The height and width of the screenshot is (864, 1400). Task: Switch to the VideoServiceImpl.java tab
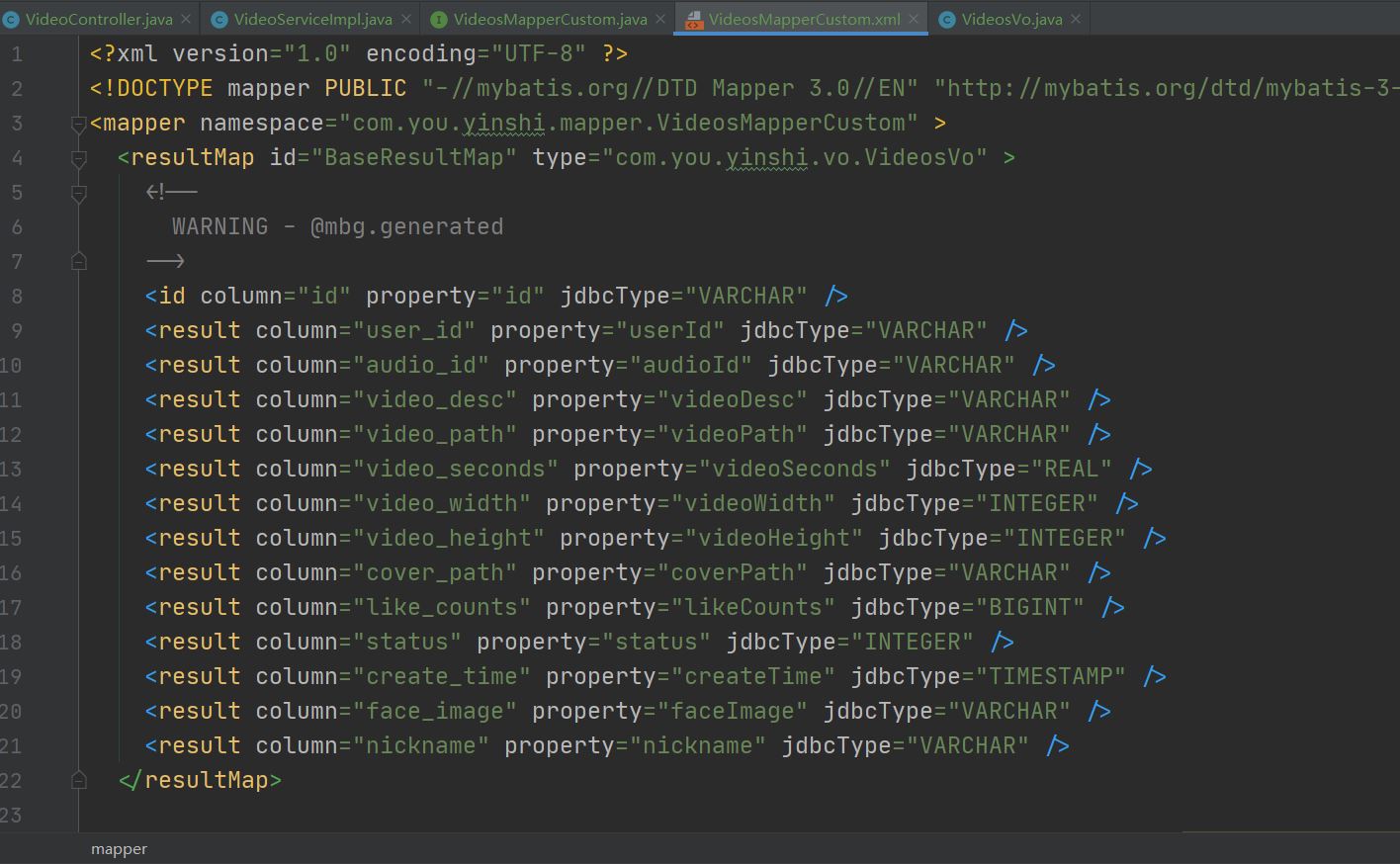[x=312, y=19]
